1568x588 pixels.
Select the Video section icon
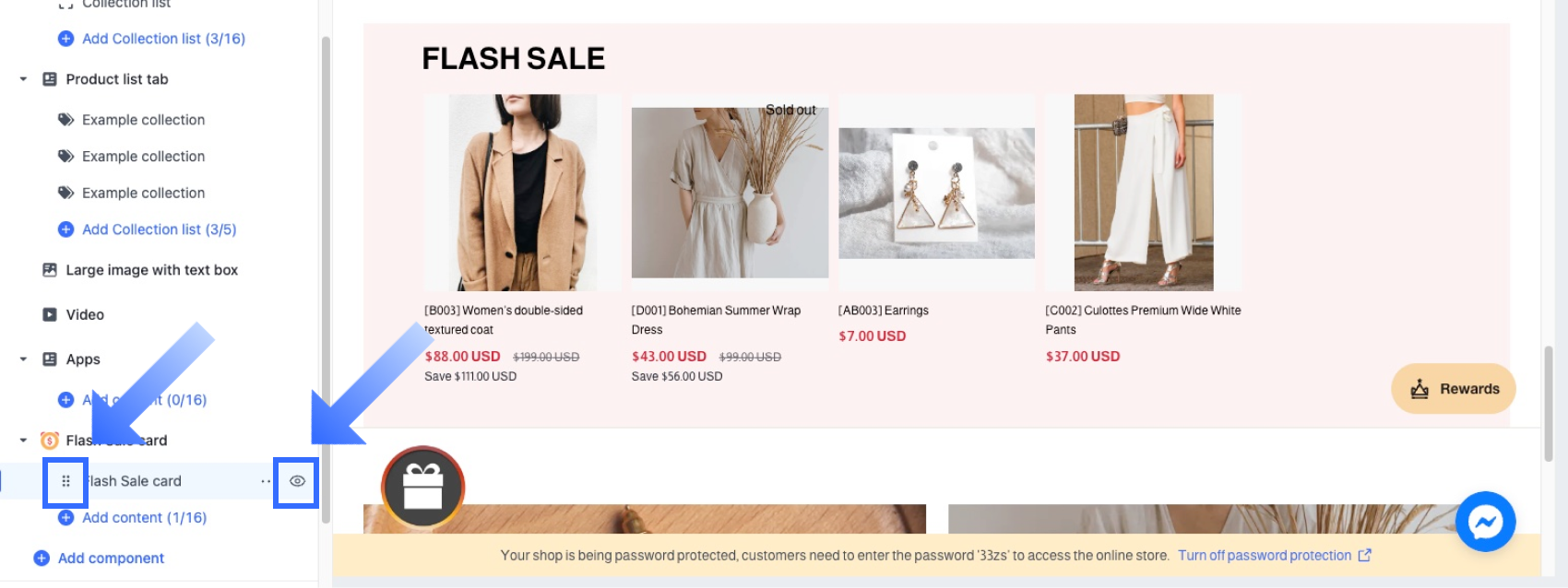50,315
